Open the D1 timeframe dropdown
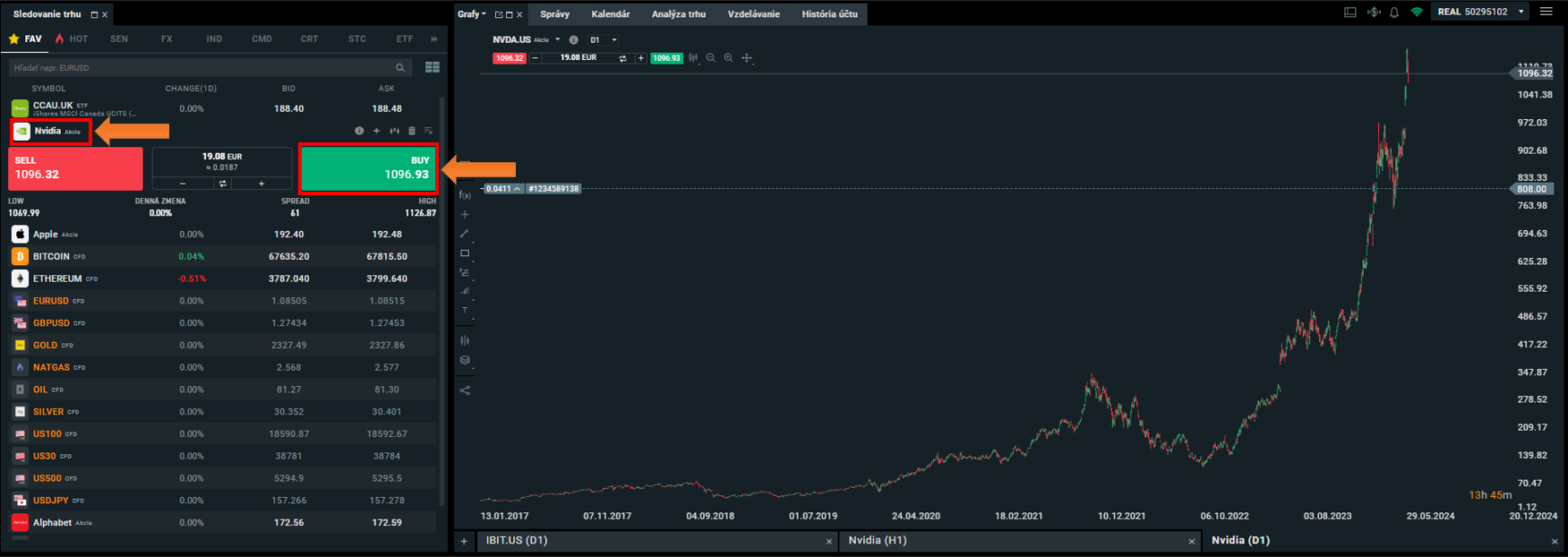This screenshot has height=557, width=1568. pyautogui.click(x=603, y=40)
